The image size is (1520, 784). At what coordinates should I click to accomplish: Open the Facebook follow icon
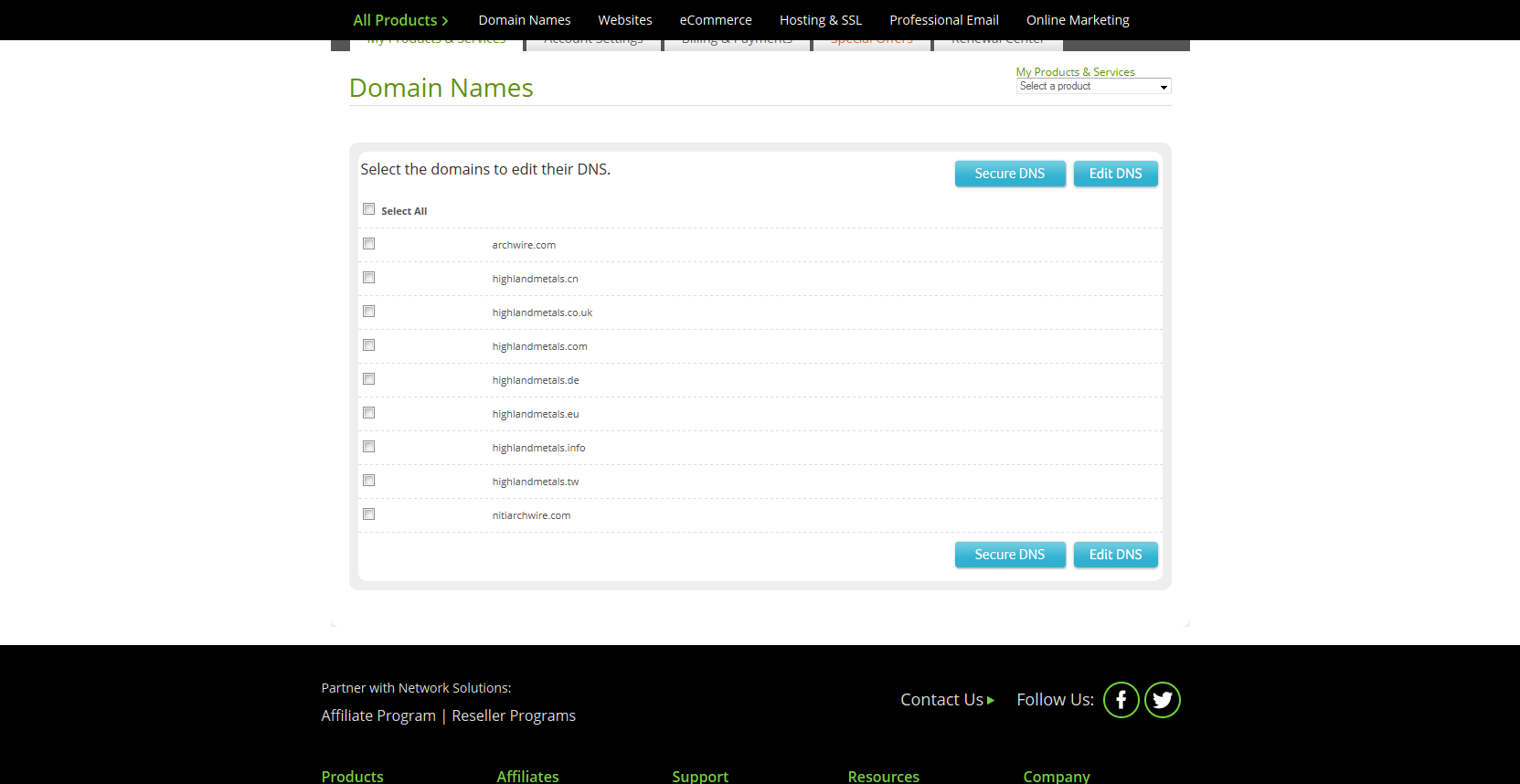pyautogui.click(x=1121, y=700)
